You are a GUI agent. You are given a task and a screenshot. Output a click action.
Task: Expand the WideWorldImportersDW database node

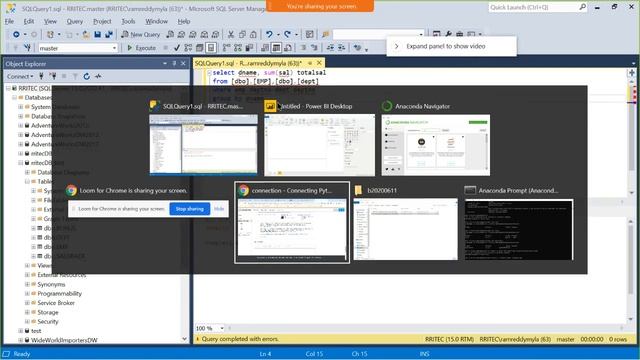(20, 340)
